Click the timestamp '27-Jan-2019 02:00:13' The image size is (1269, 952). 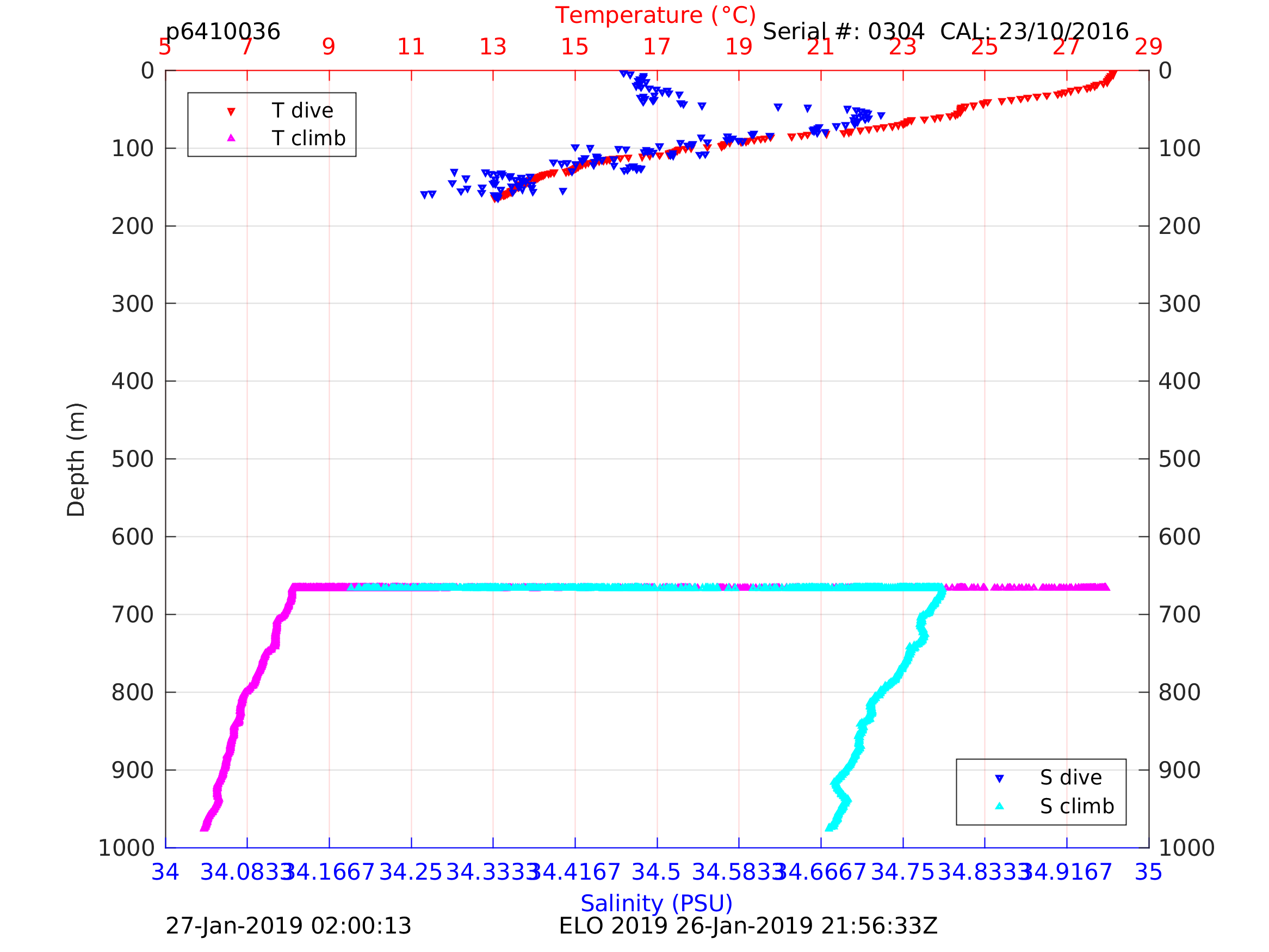(289, 926)
